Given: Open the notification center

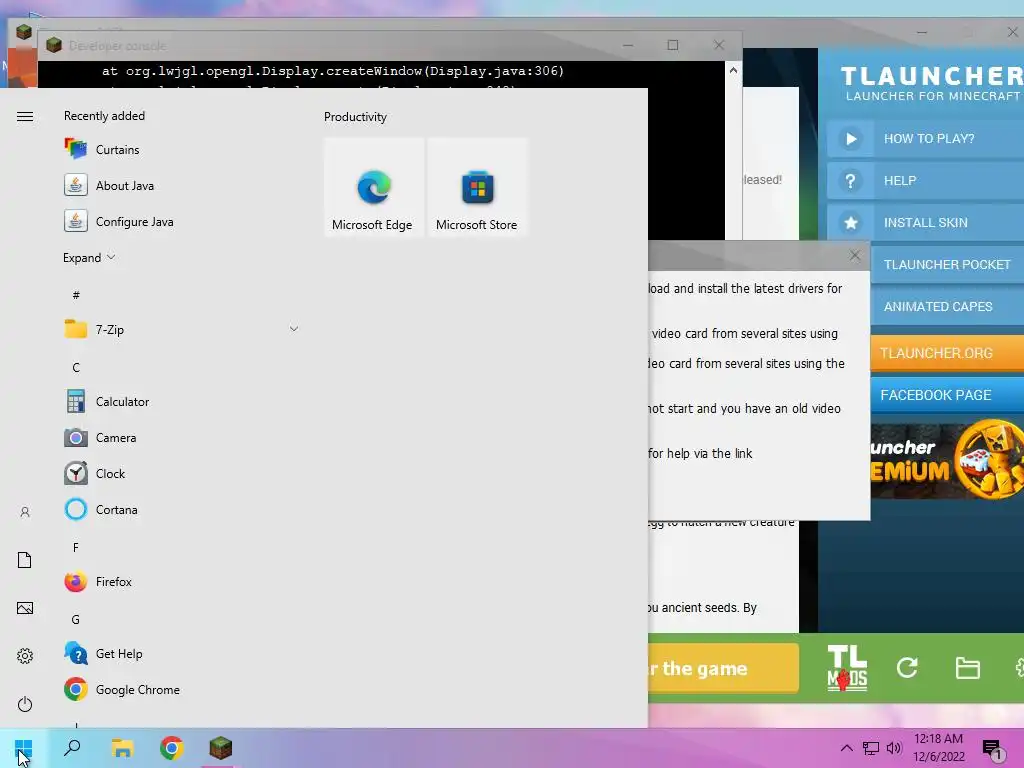Looking at the screenshot, I should point(993,749).
